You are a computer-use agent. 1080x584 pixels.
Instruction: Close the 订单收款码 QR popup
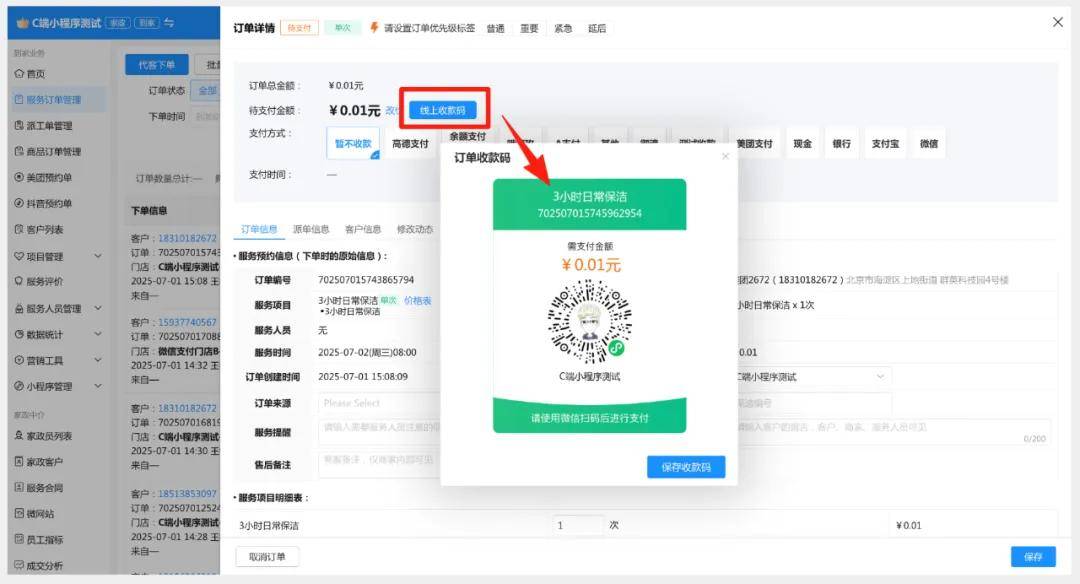point(726,157)
